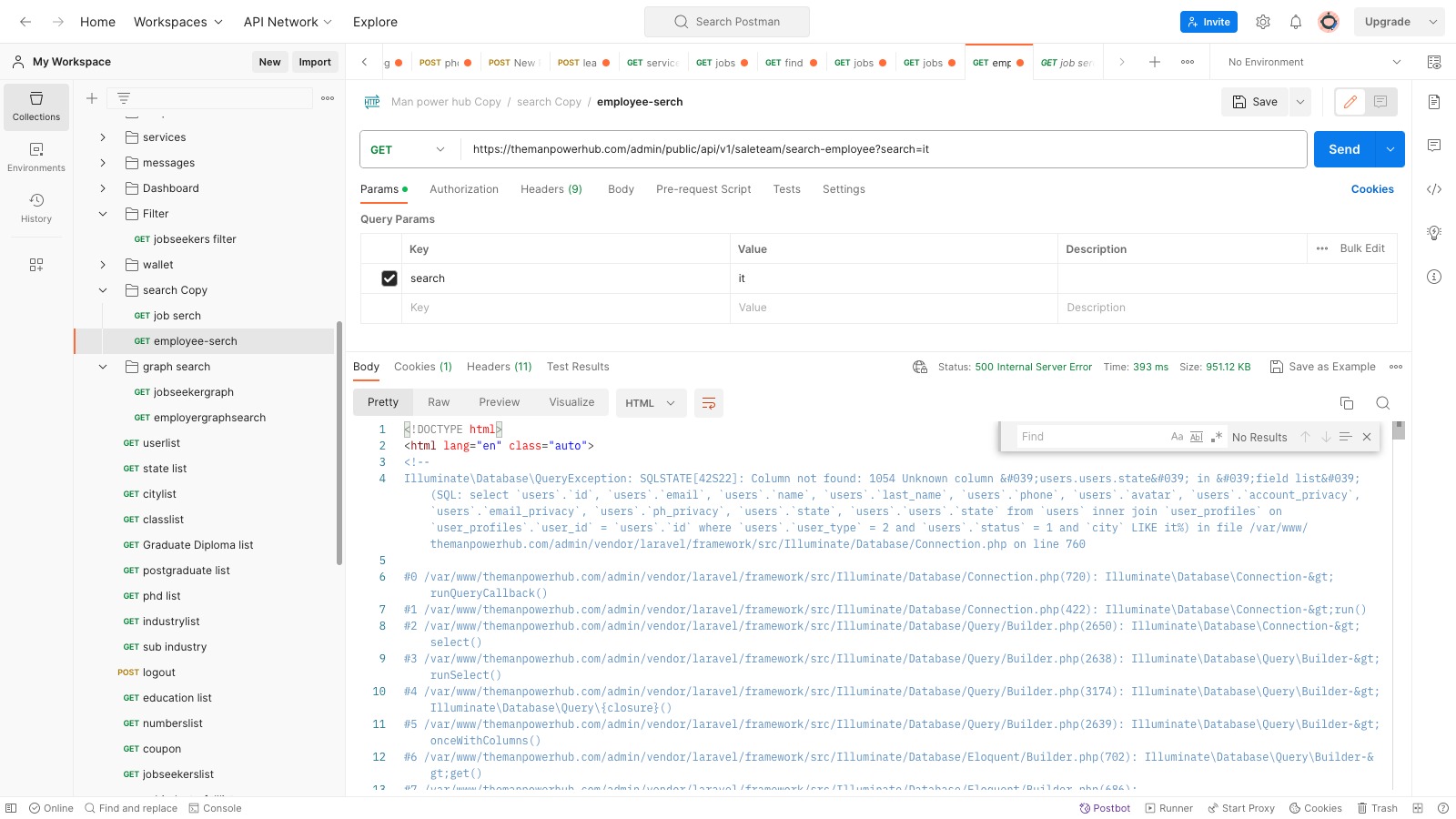Open a new request tab with plus
1456x819 pixels.
coord(1155,62)
